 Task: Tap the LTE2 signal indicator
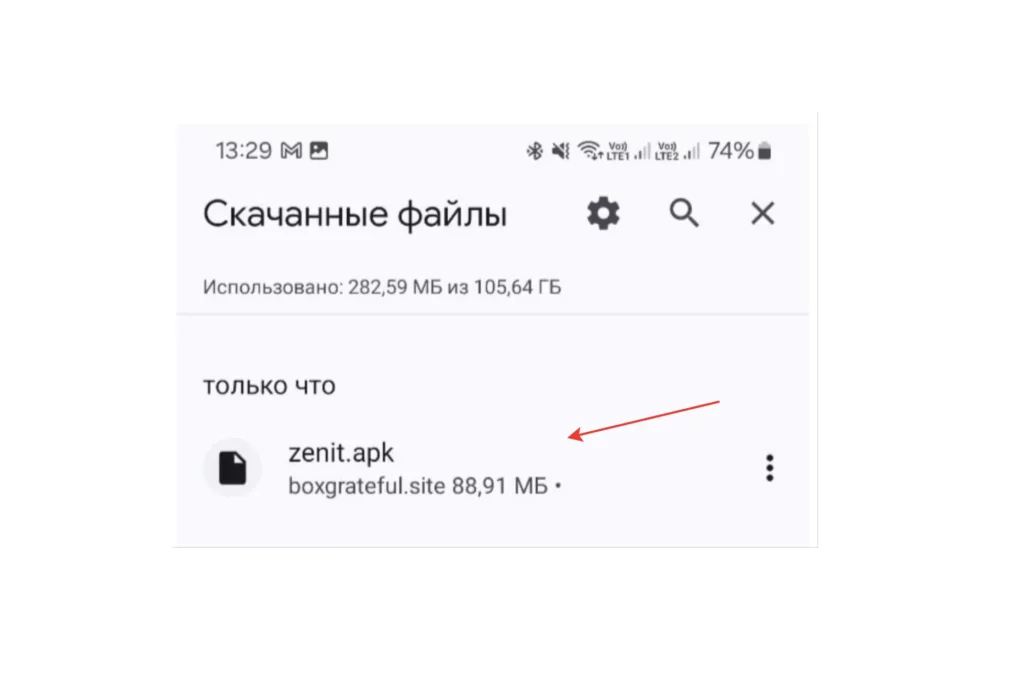(x=677, y=151)
